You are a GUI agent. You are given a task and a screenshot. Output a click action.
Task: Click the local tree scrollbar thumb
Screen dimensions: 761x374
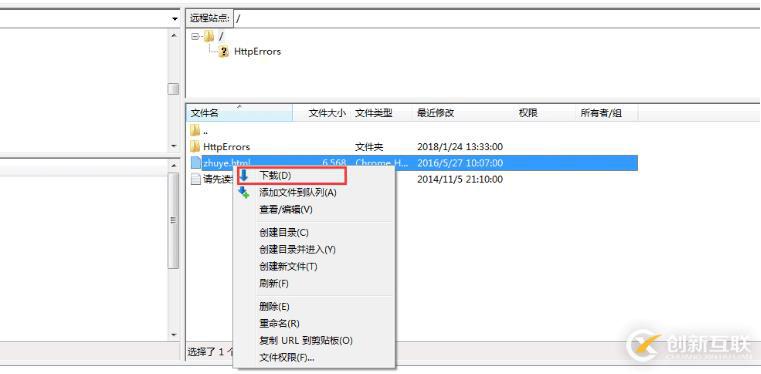pyautogui.click(x=174, y=89)
